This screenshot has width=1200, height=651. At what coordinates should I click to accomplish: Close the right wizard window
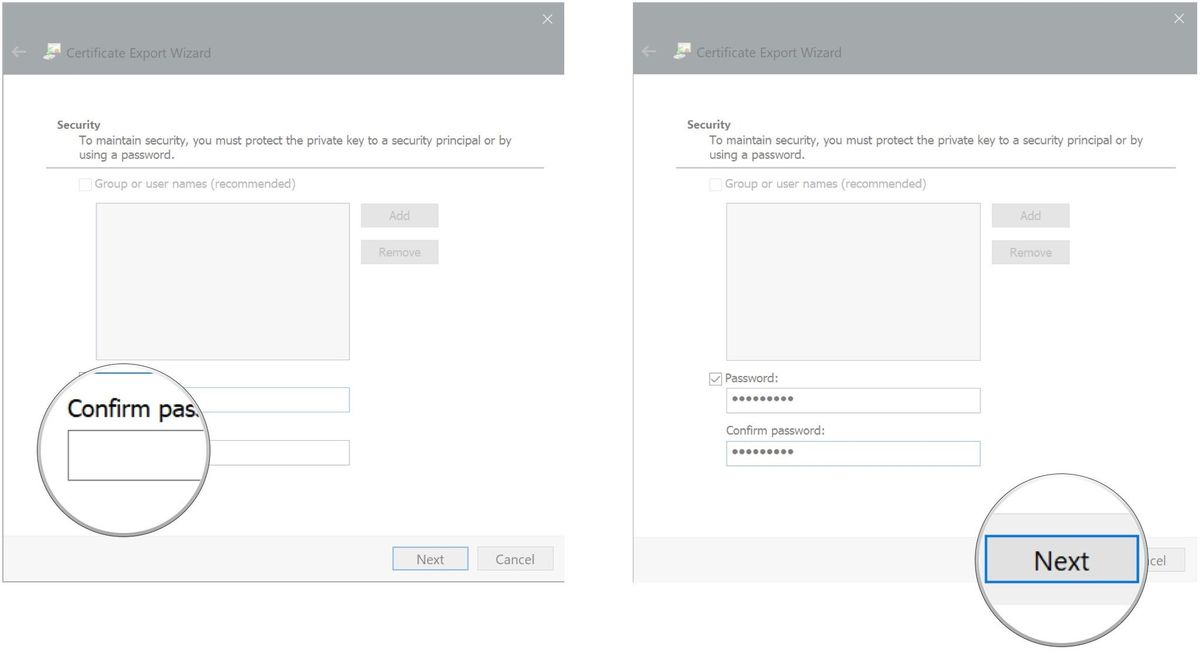1179,18
